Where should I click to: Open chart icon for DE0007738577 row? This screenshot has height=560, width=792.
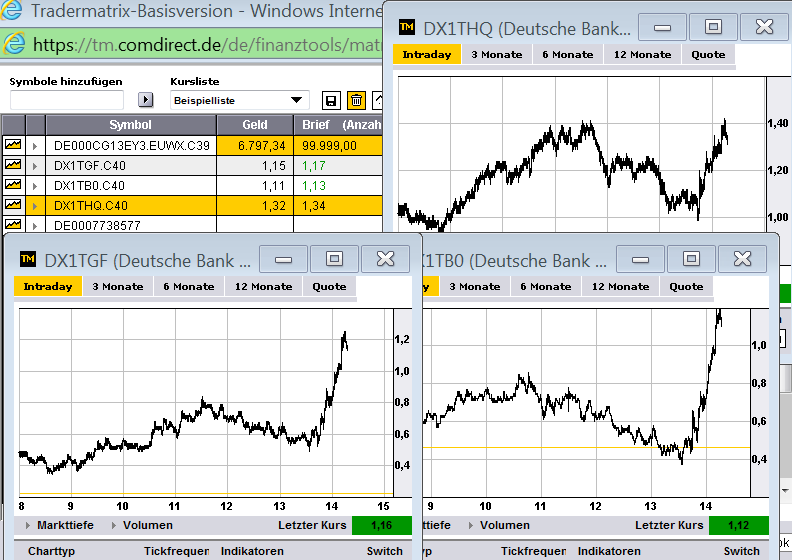[x=13, y=224]
